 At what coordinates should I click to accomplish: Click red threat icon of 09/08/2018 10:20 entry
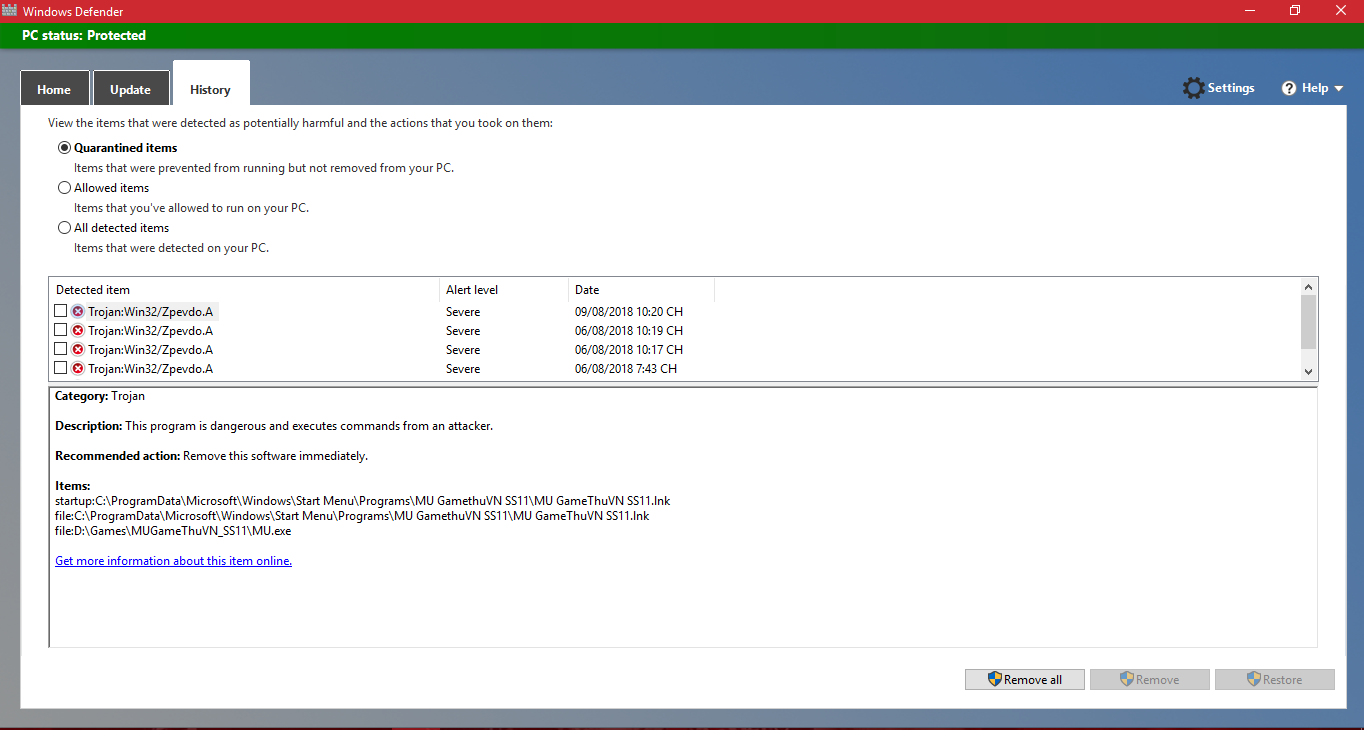(78, 312)
